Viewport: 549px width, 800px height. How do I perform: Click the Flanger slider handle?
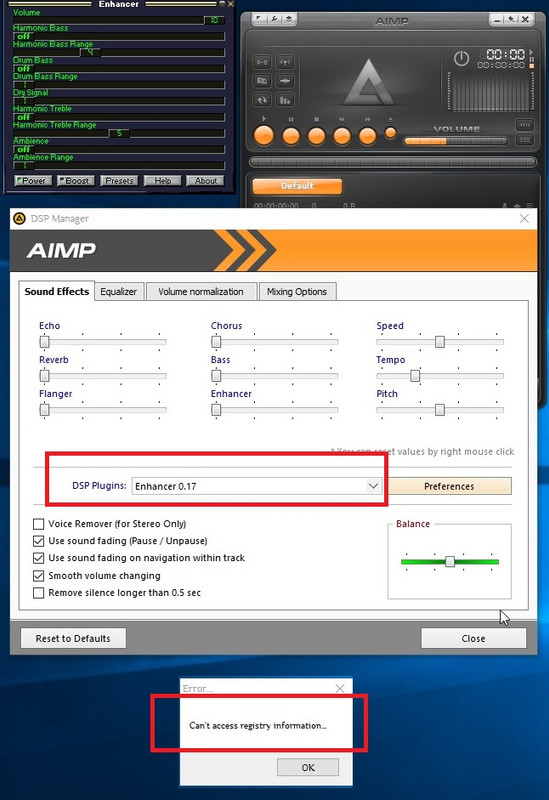tap(44, 410)
